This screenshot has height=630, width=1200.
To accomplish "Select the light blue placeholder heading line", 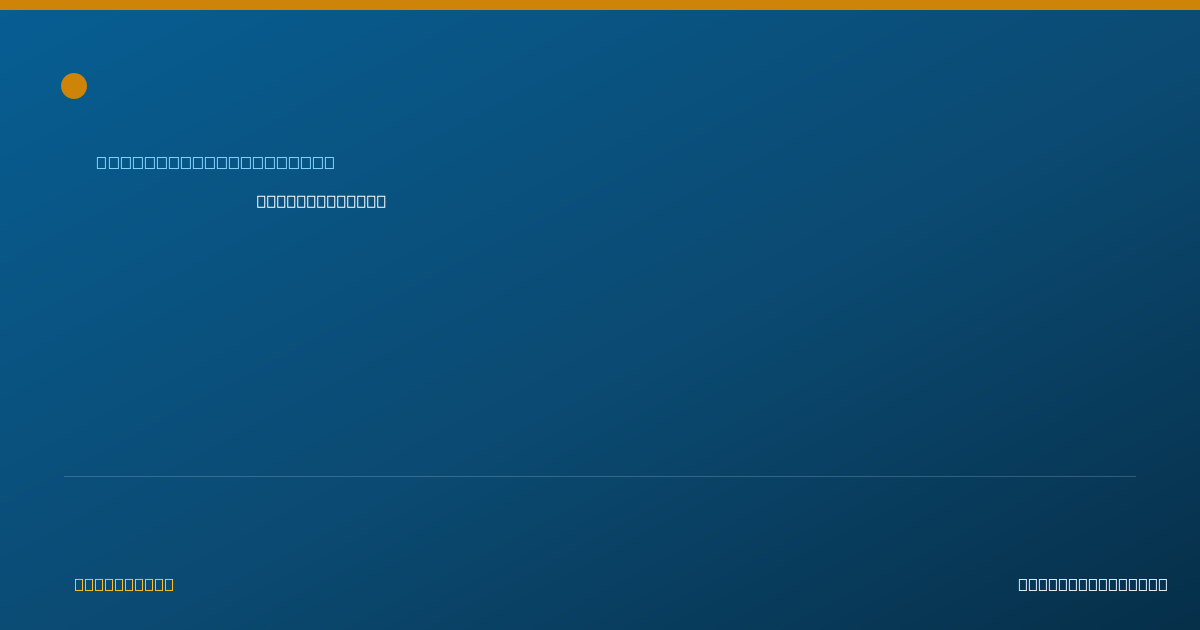I will tap(216, 162).
